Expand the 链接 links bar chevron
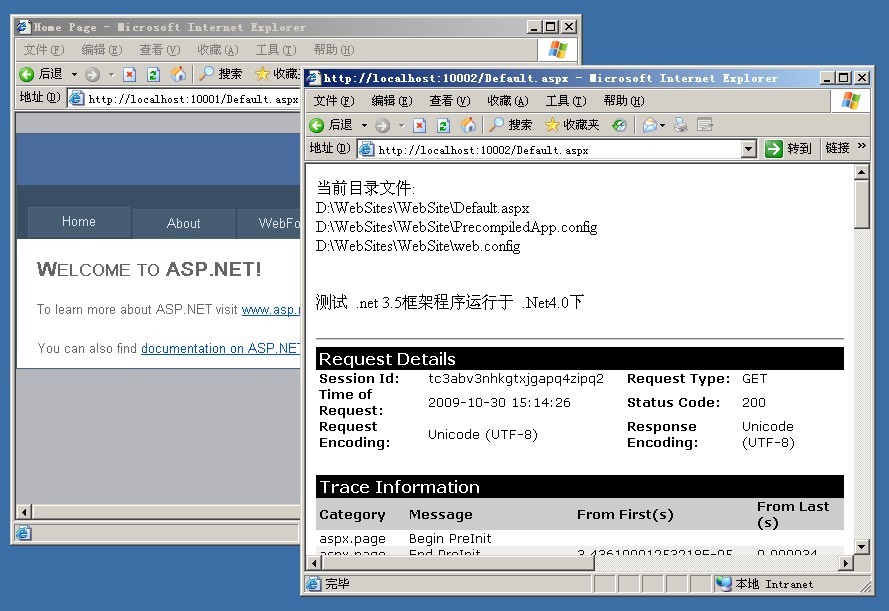Screen dimensions: 889x611 pos(862,148)
